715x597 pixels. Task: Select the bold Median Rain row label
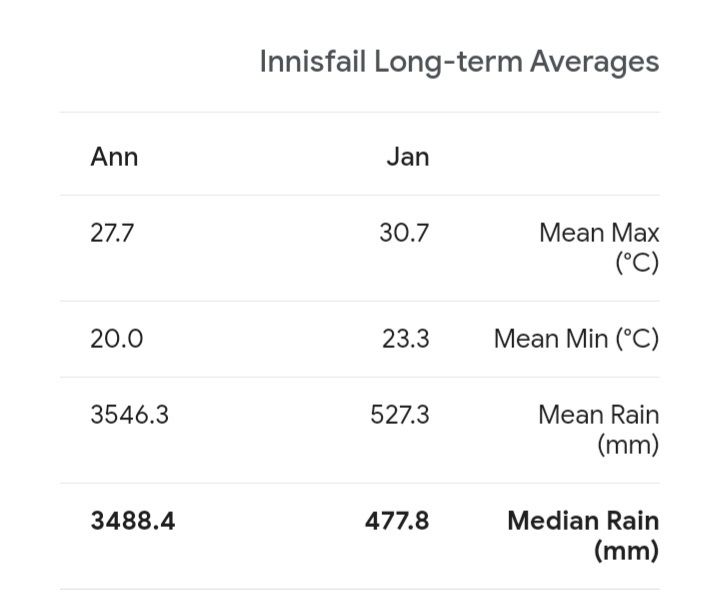[583, 521]
